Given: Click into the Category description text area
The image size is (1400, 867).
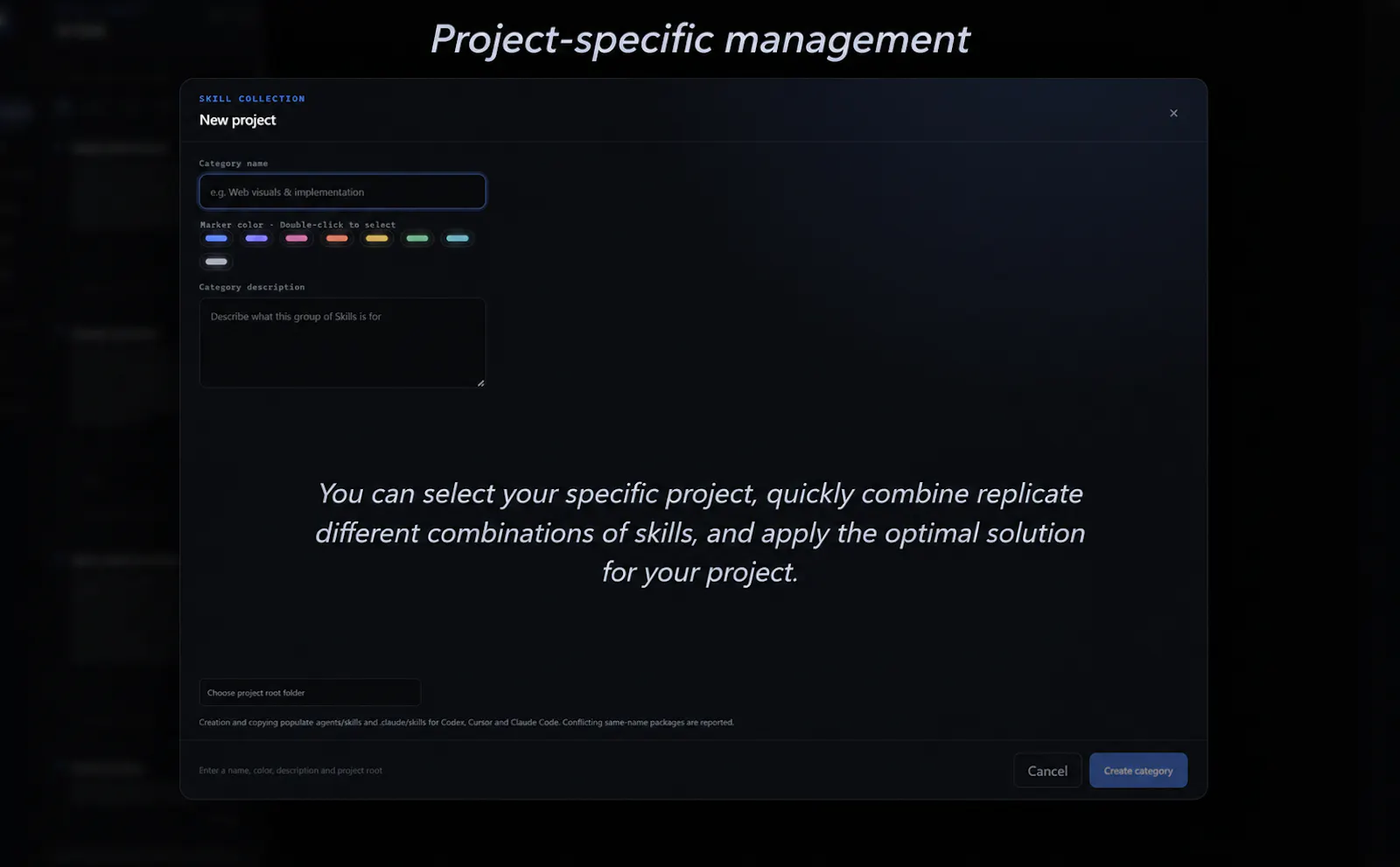Looking at the screenshot, I should 342,343.
